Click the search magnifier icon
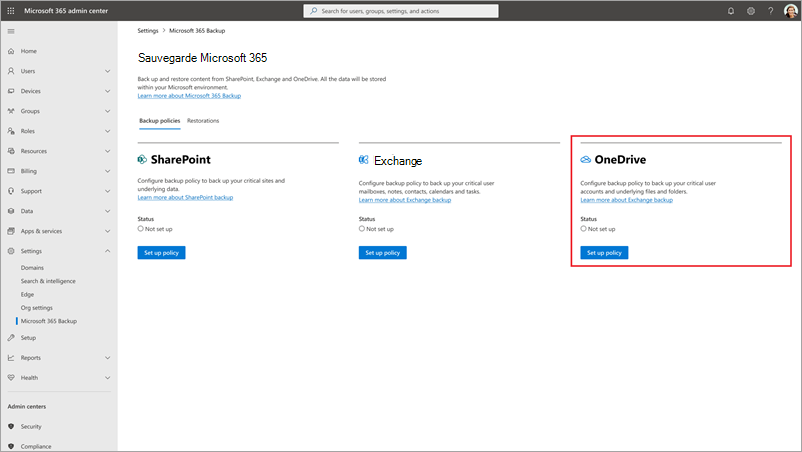The height and width of the screenshot is (452, 802). 314,11
